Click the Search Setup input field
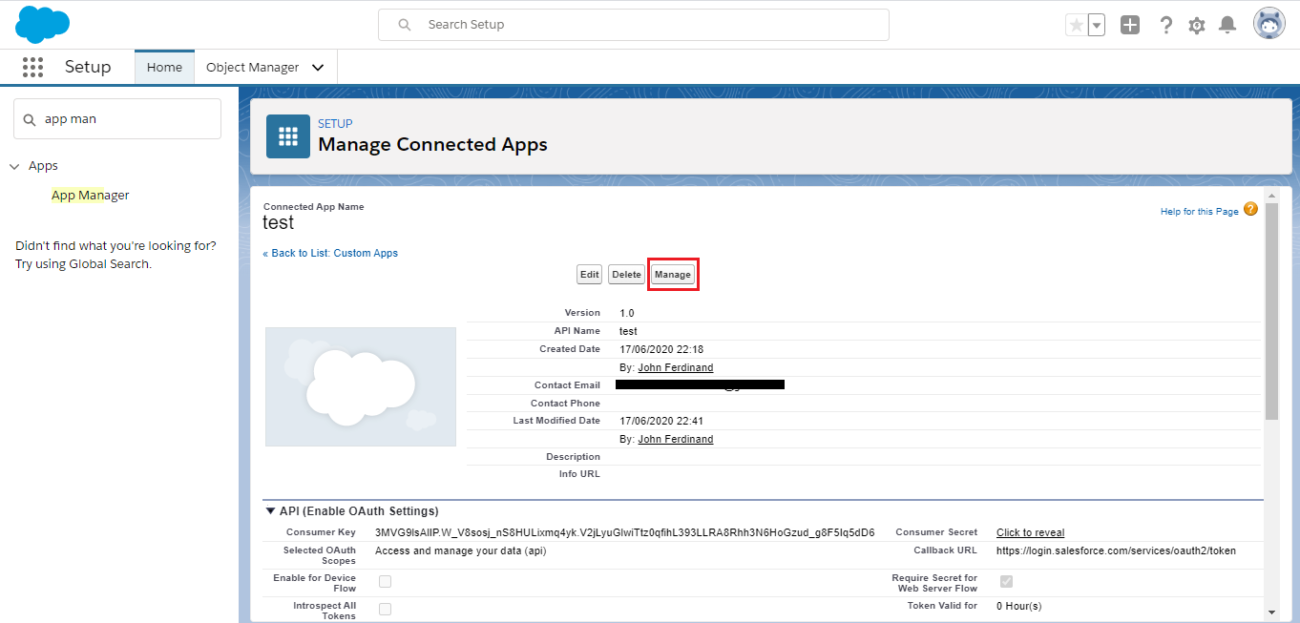 click(x=633, y=24)
